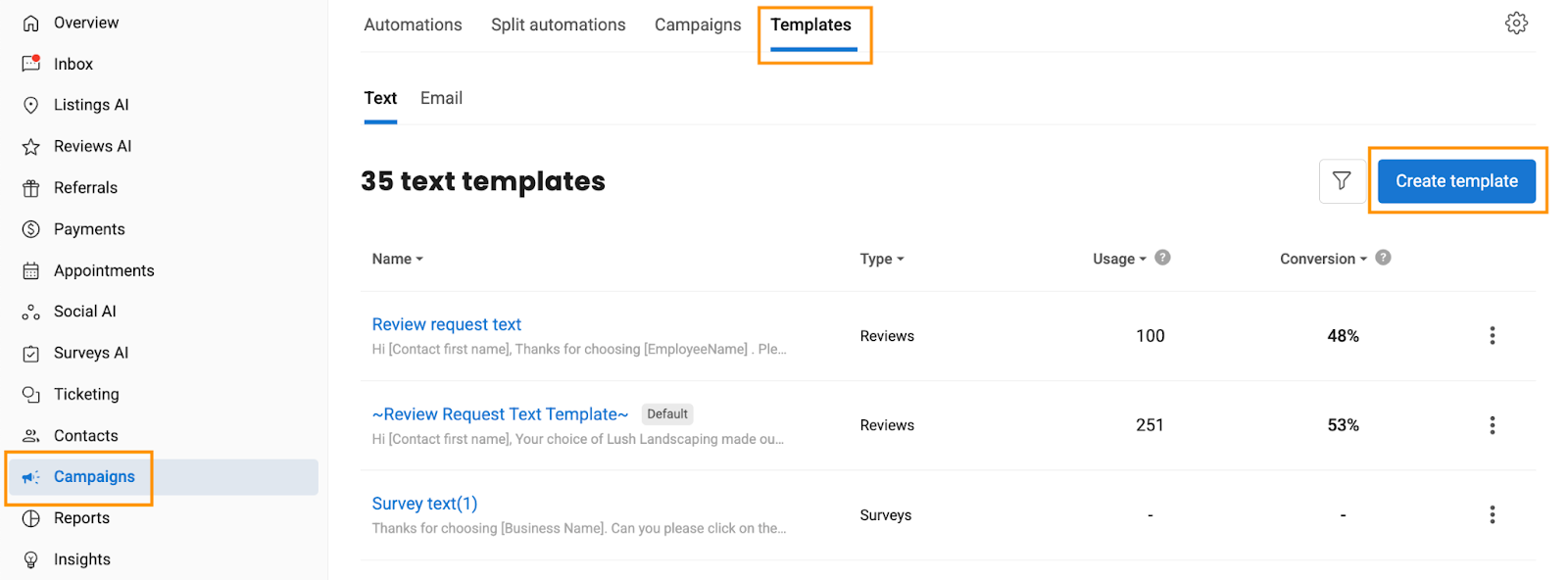Click the Create template button
Screen dimensions: 1568x580
(1456, 181)
